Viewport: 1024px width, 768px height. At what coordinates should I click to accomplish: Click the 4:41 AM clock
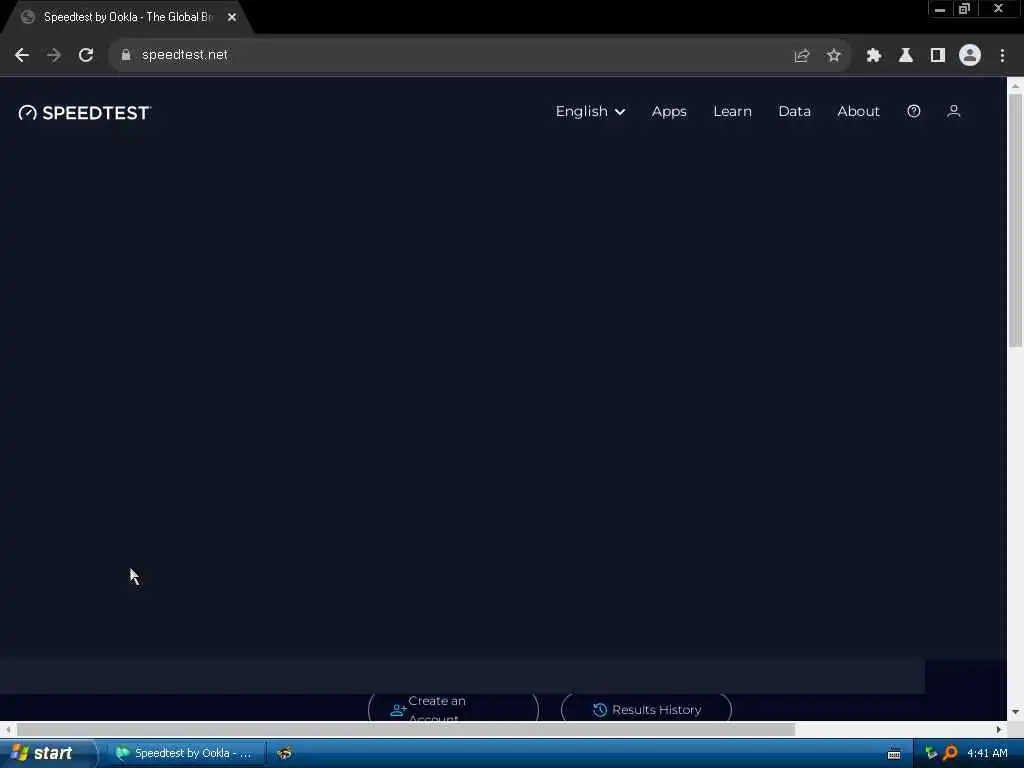(x=987, y=753)
